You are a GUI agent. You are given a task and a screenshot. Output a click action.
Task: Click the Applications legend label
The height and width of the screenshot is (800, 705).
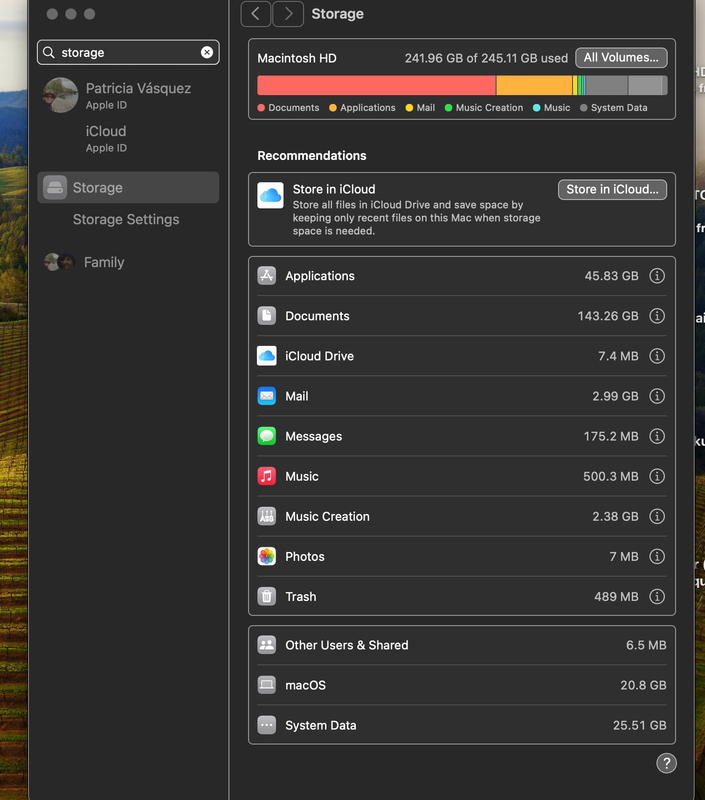coord(368,108)
